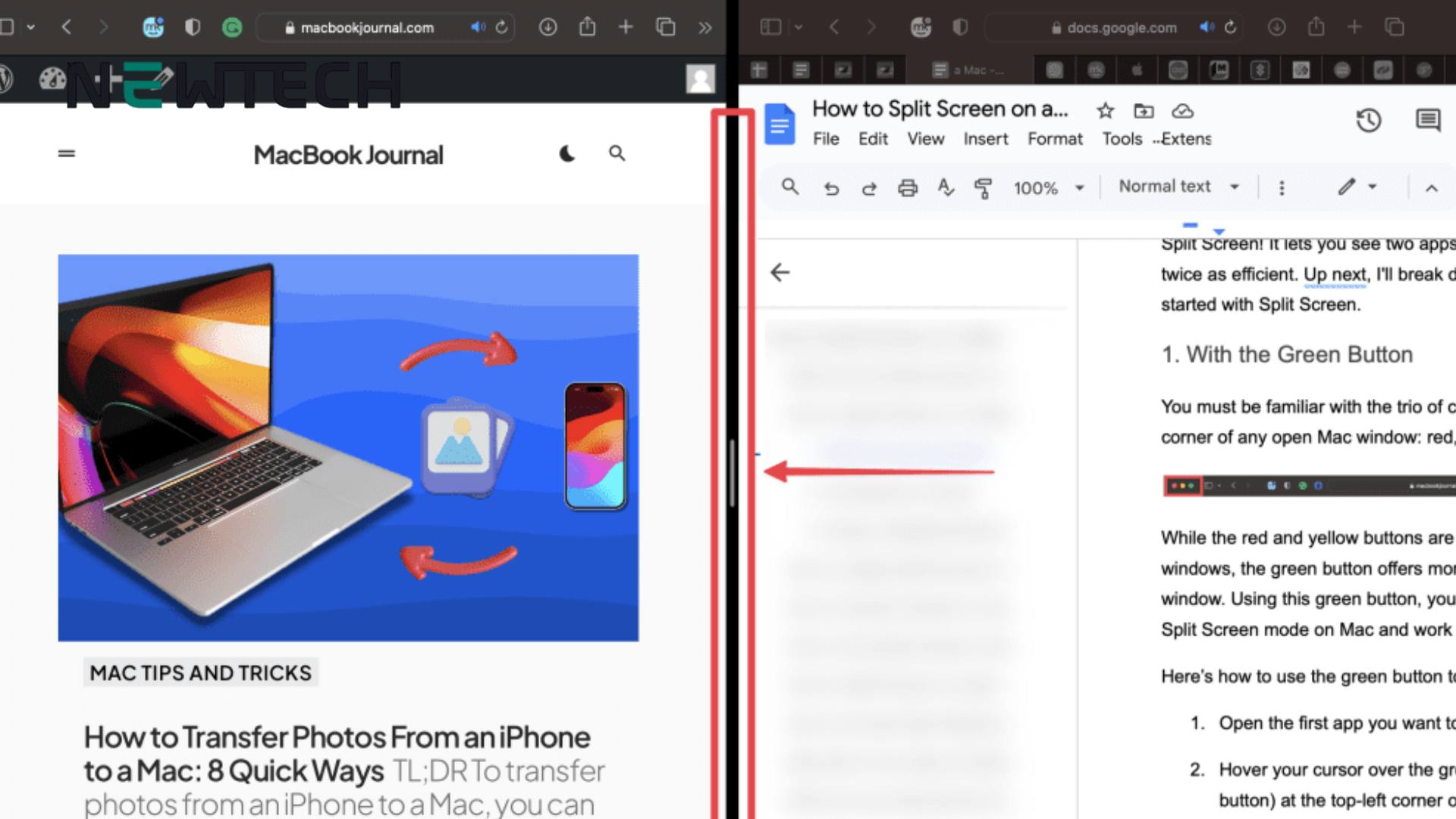Search the menus in Google Docs toolbar
Viewport: 1456px width, 819px height.
(790, 187)
